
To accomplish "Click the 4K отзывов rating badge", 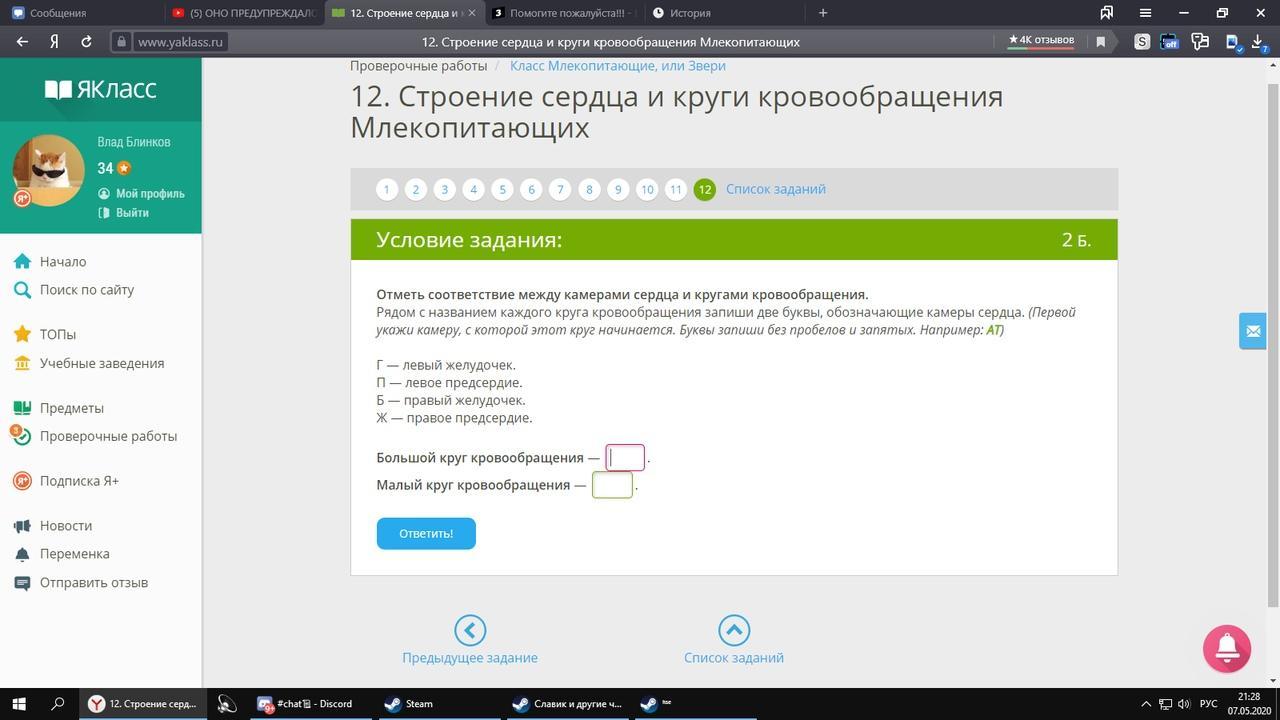I will pos(1041,41).
